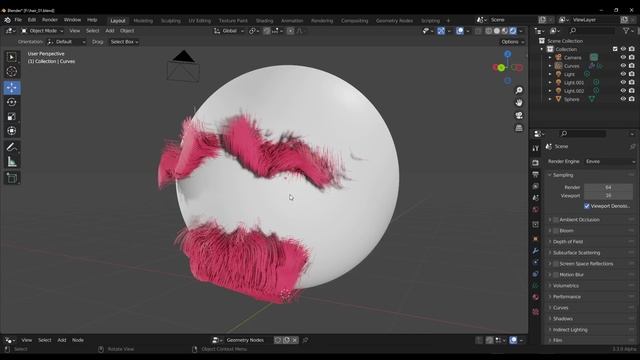Expand the Subsurface Scattering panel
Viewport: 640px width, 360px height.
click(576, 253)
